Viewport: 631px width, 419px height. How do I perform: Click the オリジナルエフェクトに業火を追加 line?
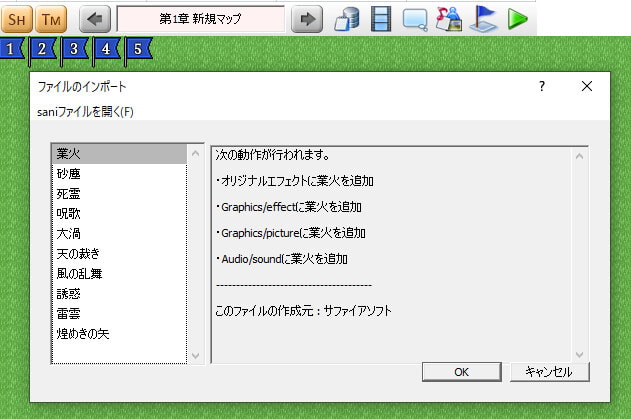(295, 181)
